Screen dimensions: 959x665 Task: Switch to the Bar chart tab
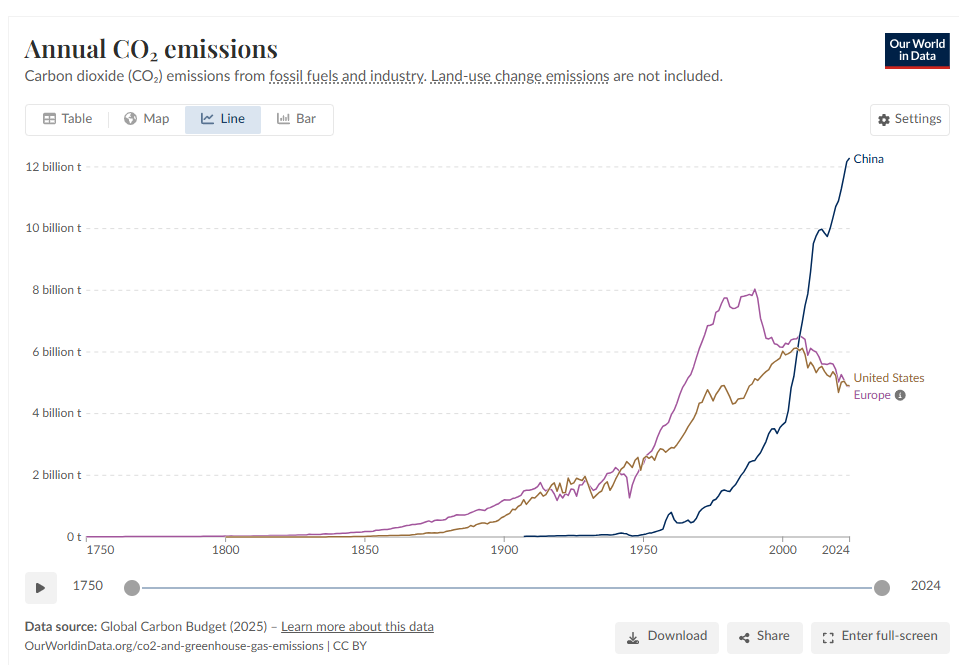296,119
